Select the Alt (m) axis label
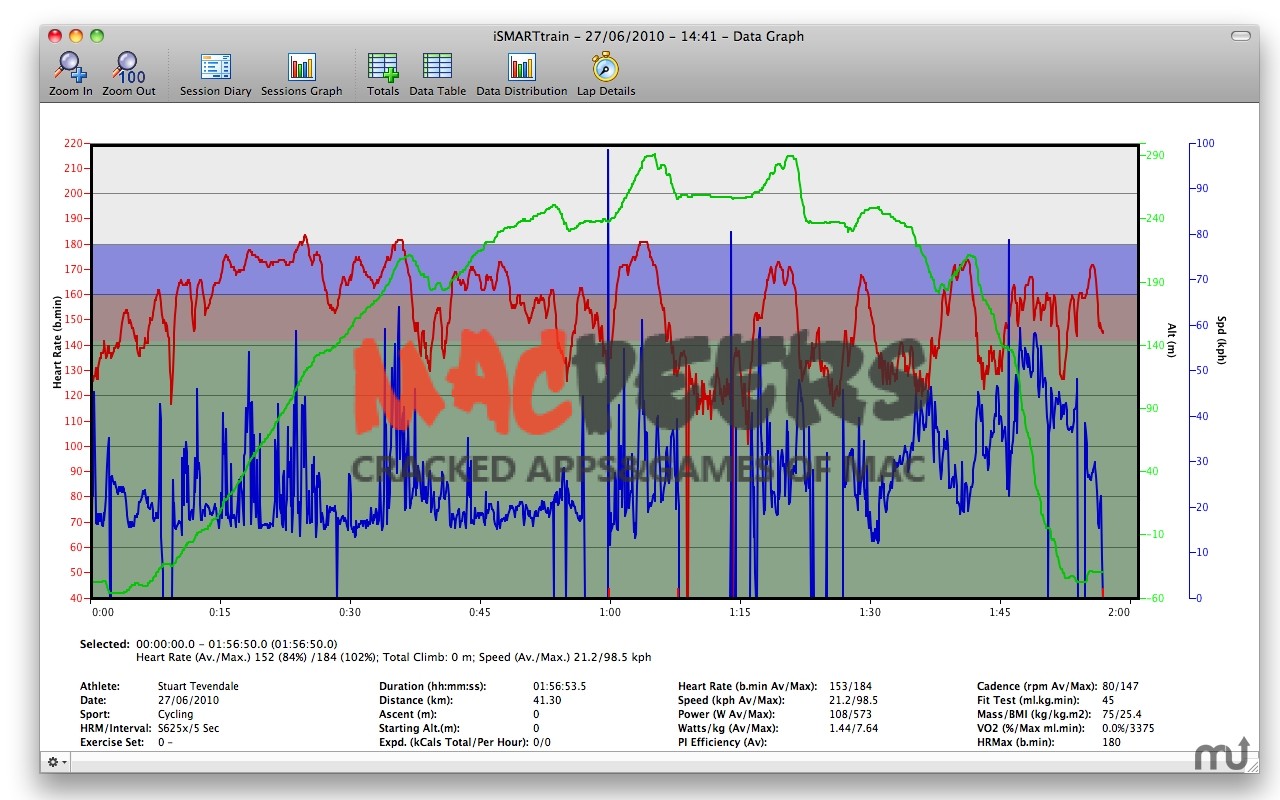The width and height of the screenshot is (1280, 800). tap(1171, 342)
